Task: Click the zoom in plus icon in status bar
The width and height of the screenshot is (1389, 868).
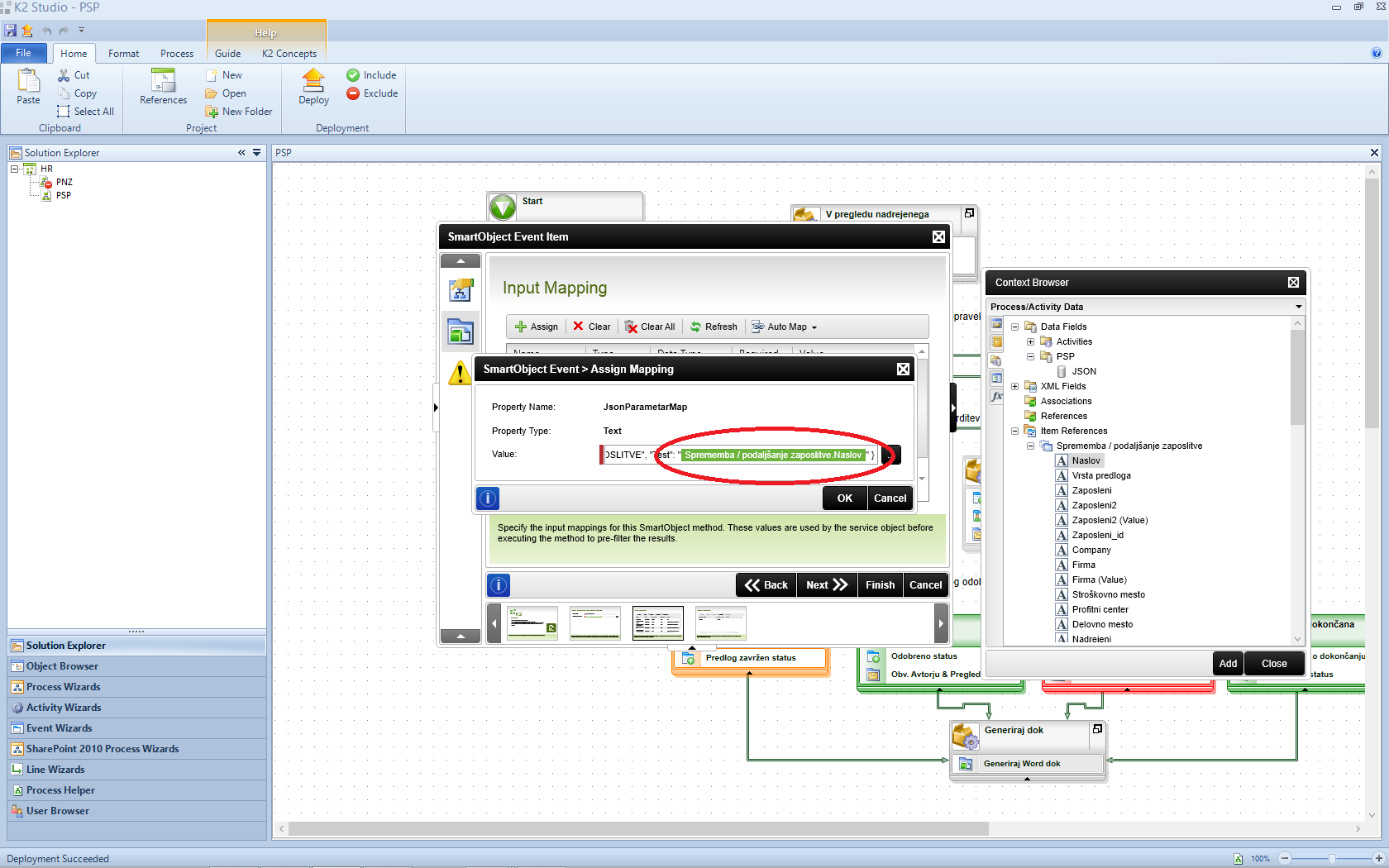Action: click(x=1378, y=858)
